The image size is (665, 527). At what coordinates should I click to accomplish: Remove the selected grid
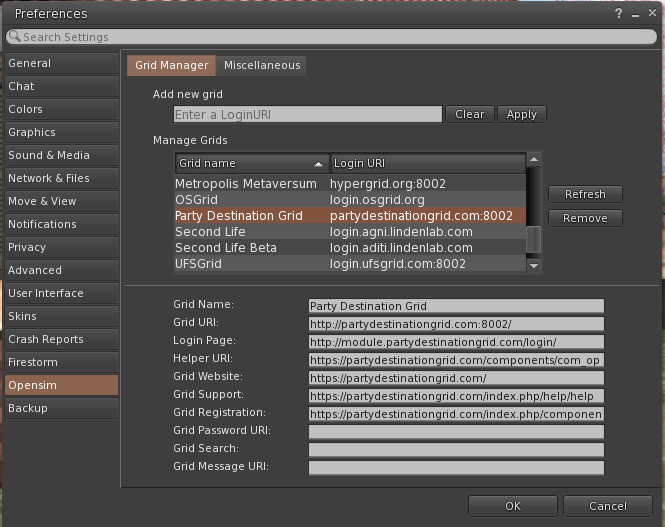coord(585,218)
